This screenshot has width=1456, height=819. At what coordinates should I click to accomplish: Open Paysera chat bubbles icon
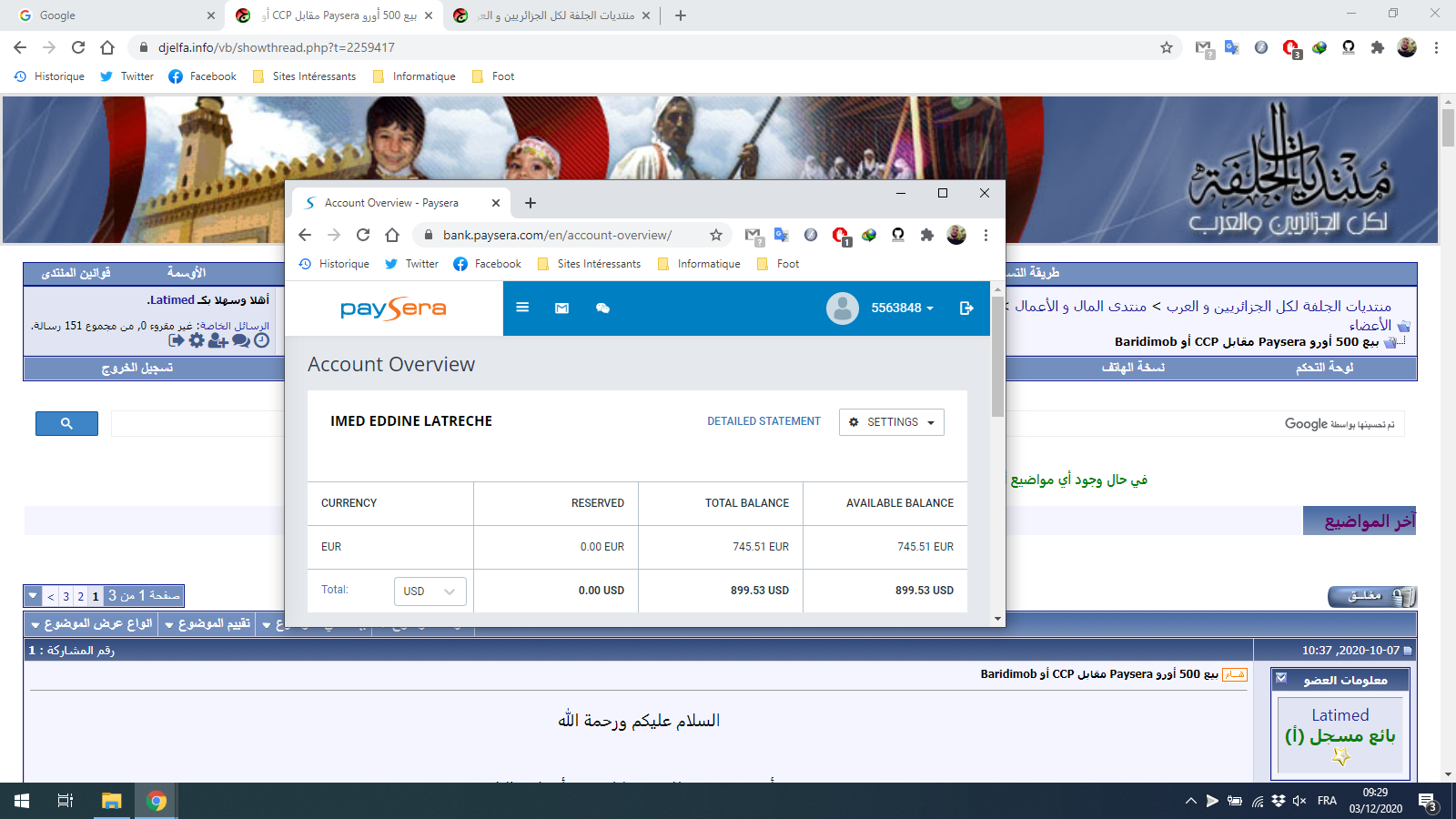point(602,308)
